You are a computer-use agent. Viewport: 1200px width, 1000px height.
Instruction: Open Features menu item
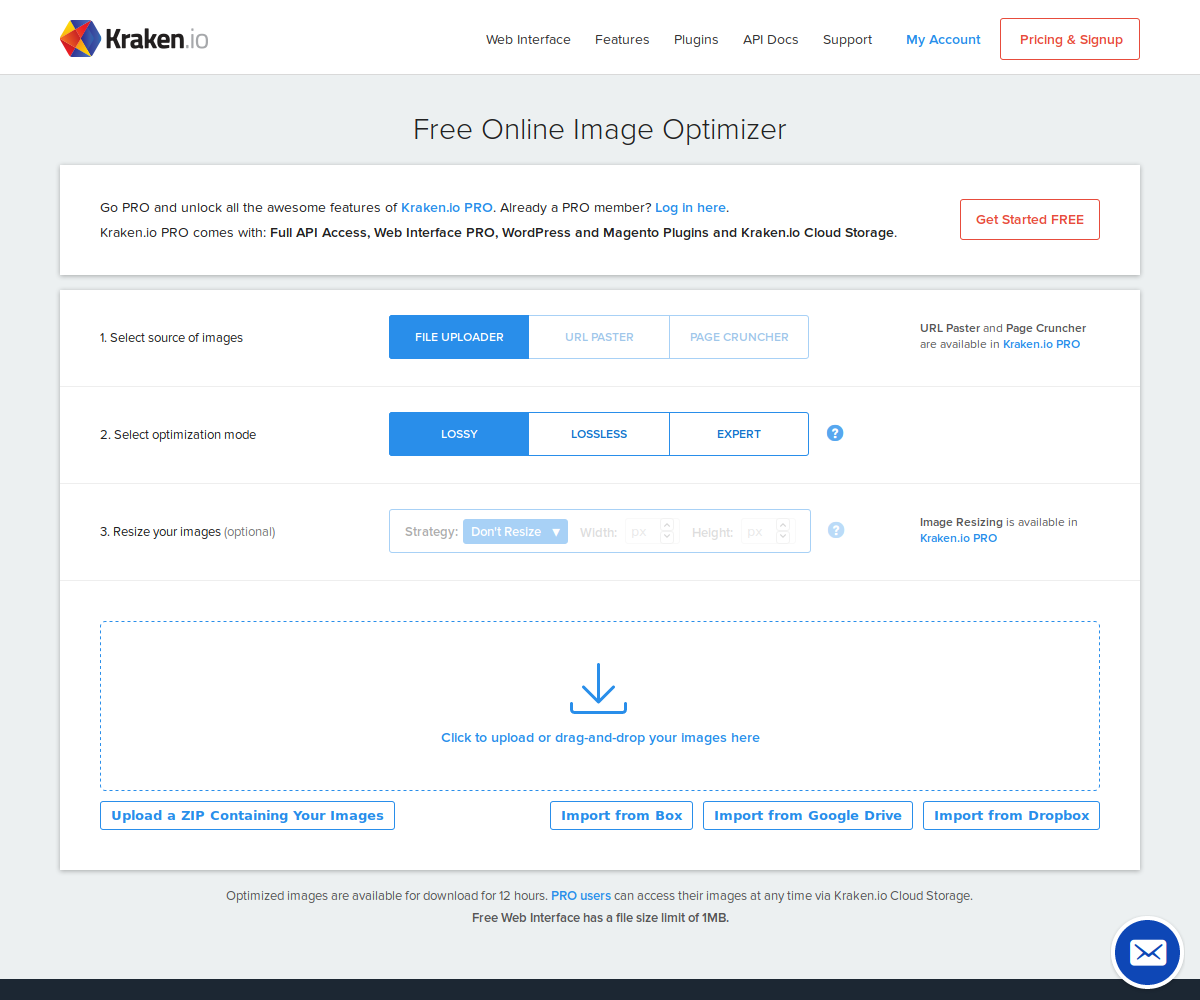coord(622,40)
